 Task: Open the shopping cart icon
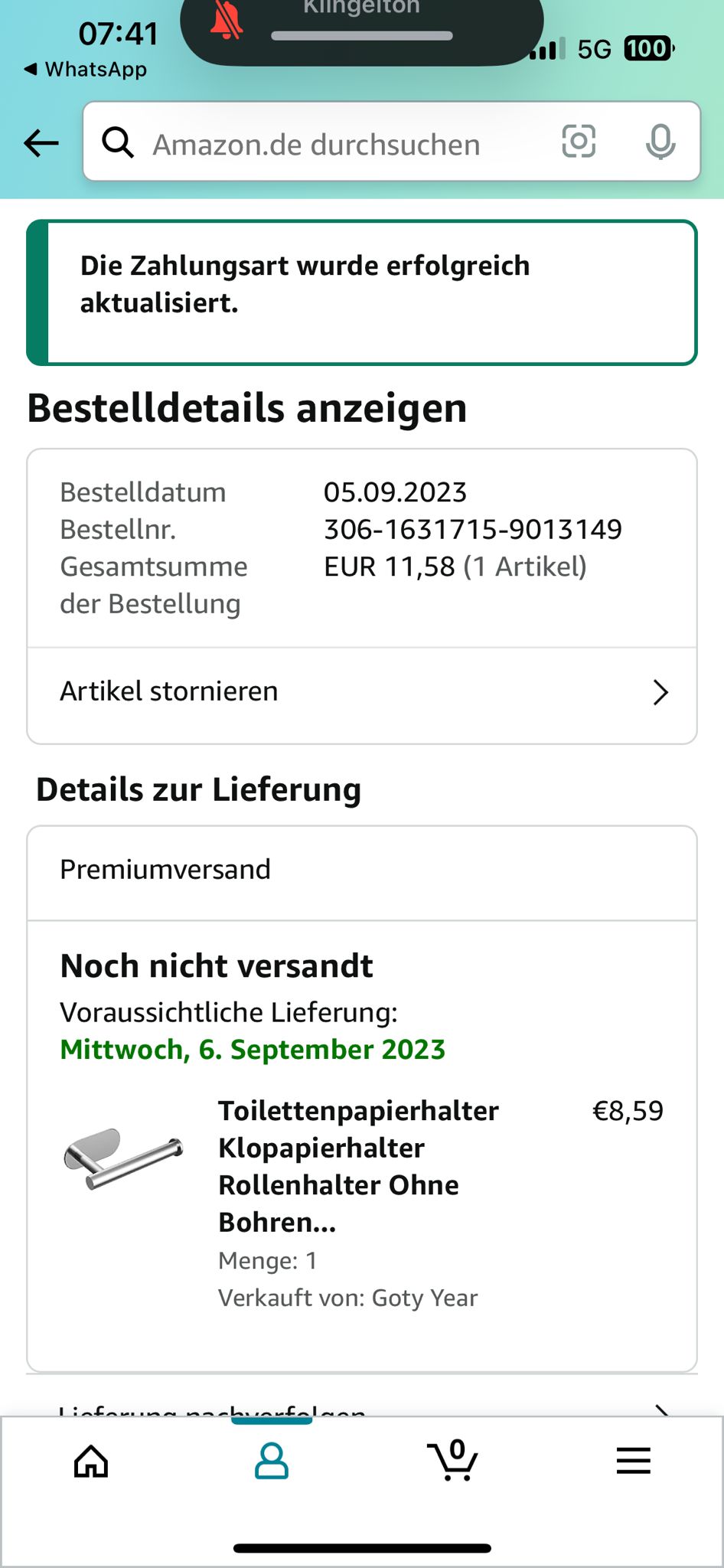click(453, 1461)
